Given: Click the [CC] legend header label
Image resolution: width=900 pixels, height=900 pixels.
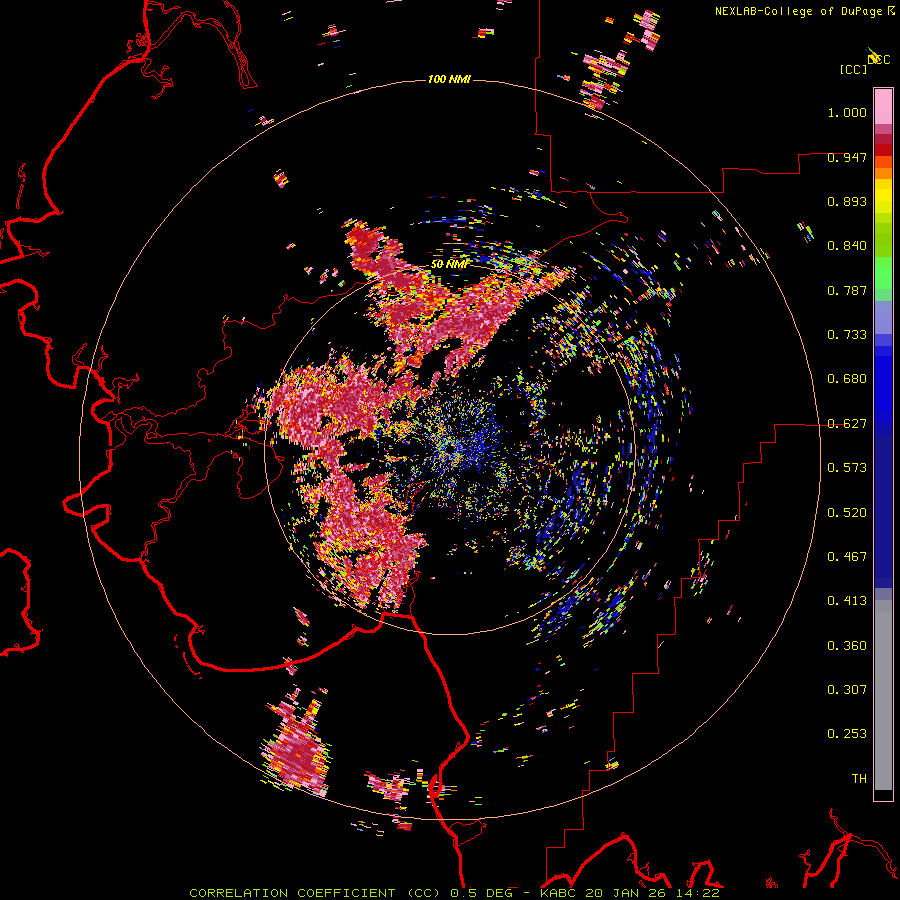Looking at the screenshot, I should (x=853, y=69).
